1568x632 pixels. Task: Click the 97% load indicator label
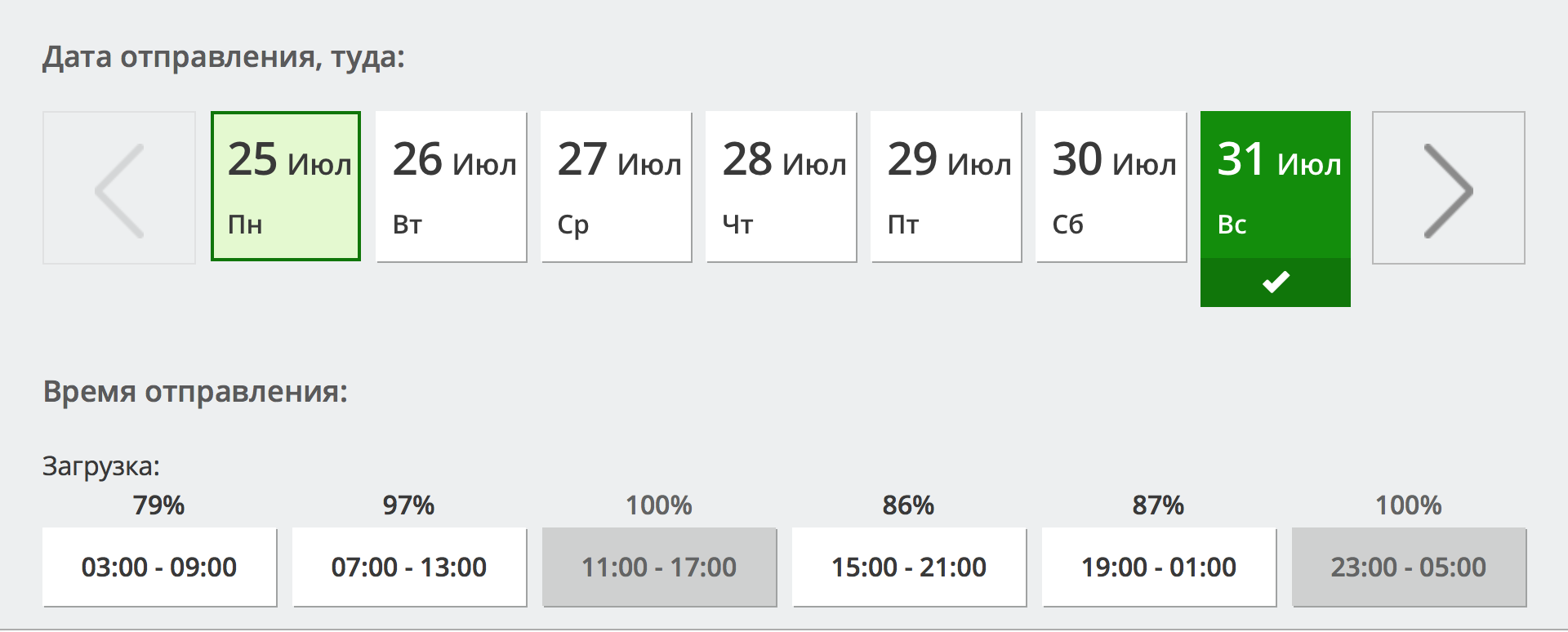coord(409,505)
